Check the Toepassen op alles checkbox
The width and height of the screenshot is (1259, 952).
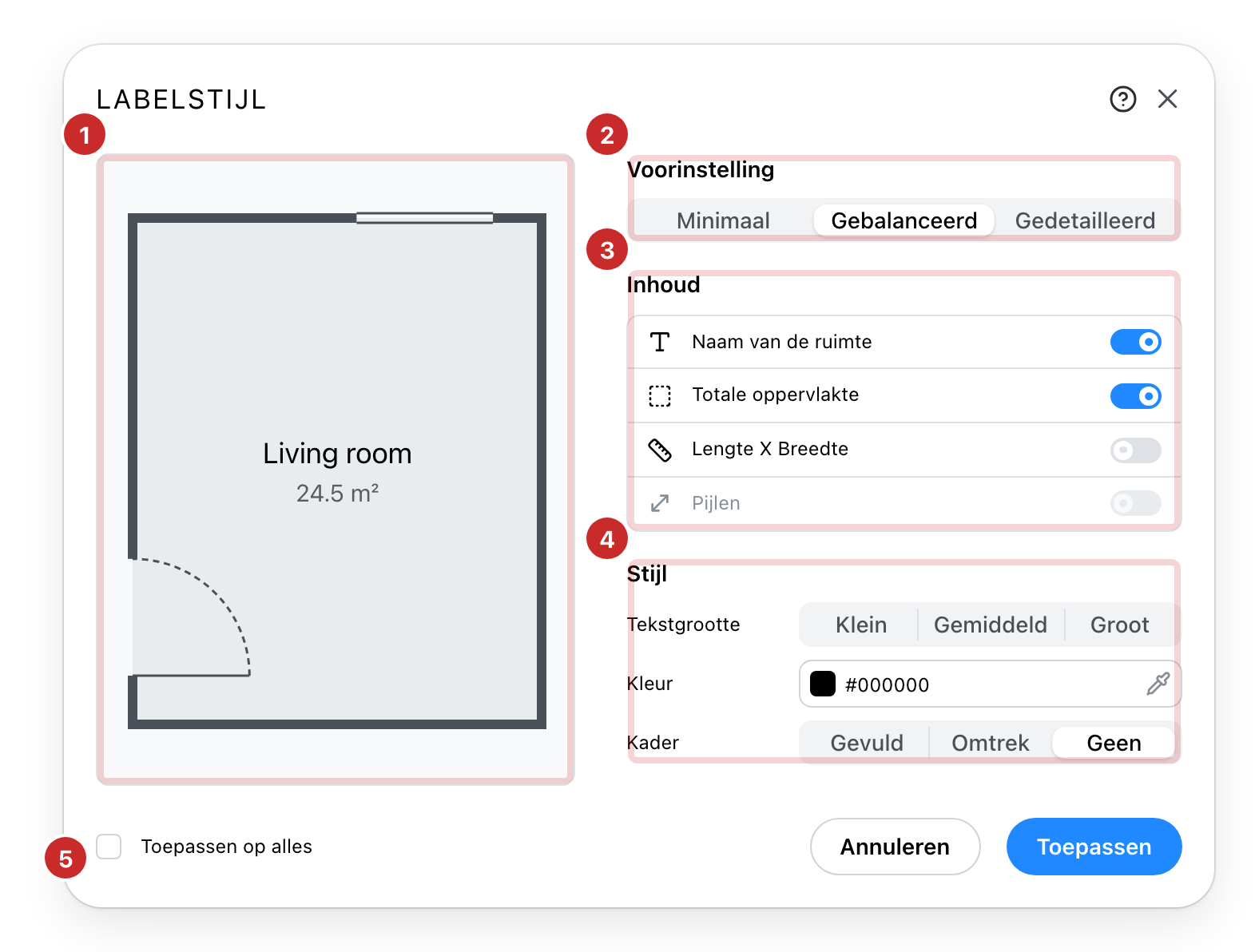tap(109, 847)
